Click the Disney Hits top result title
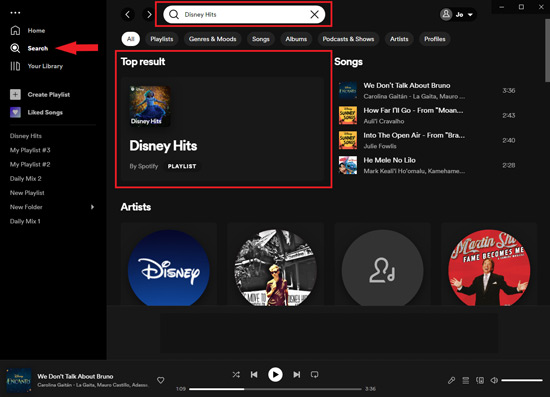 (x=163, y=146)
